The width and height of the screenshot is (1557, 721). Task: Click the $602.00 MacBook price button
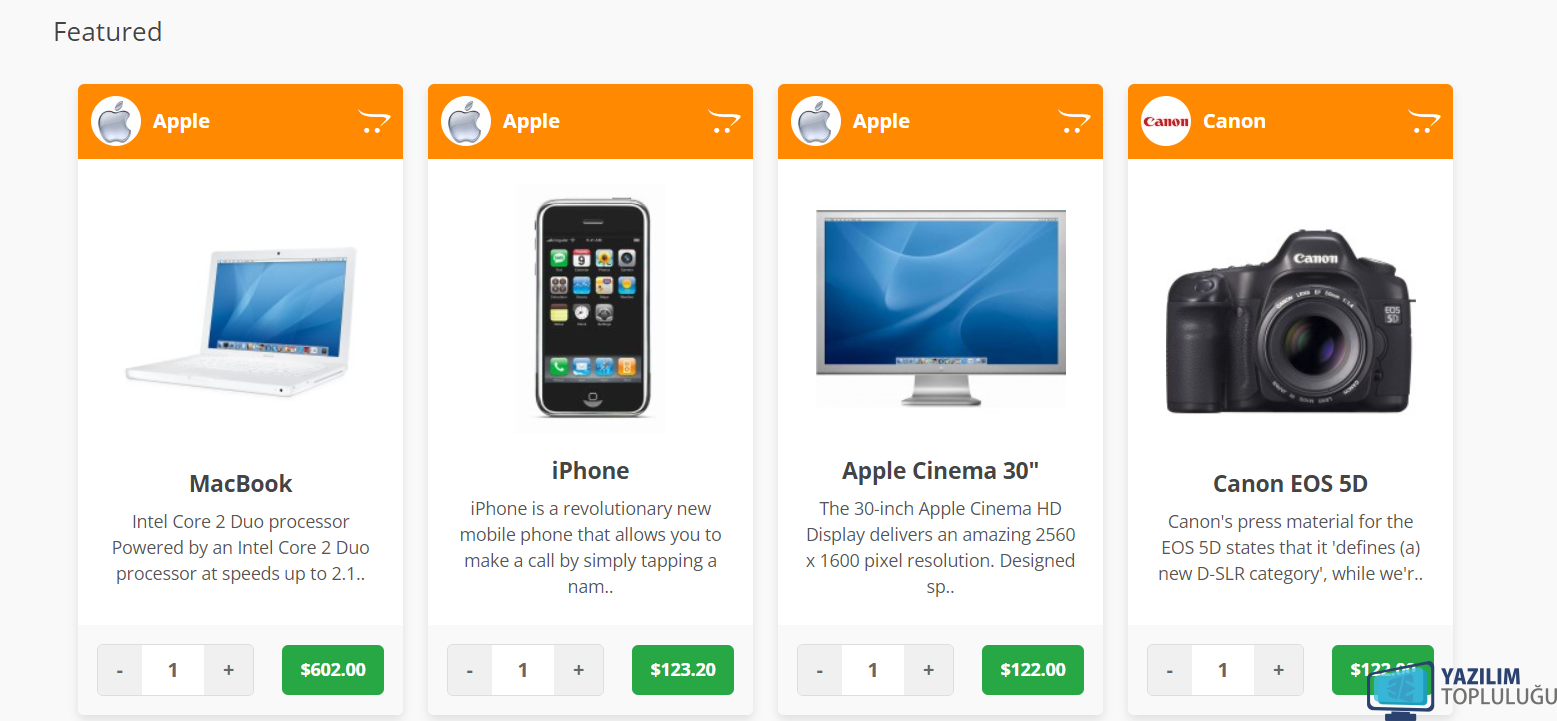pos(333,670)
